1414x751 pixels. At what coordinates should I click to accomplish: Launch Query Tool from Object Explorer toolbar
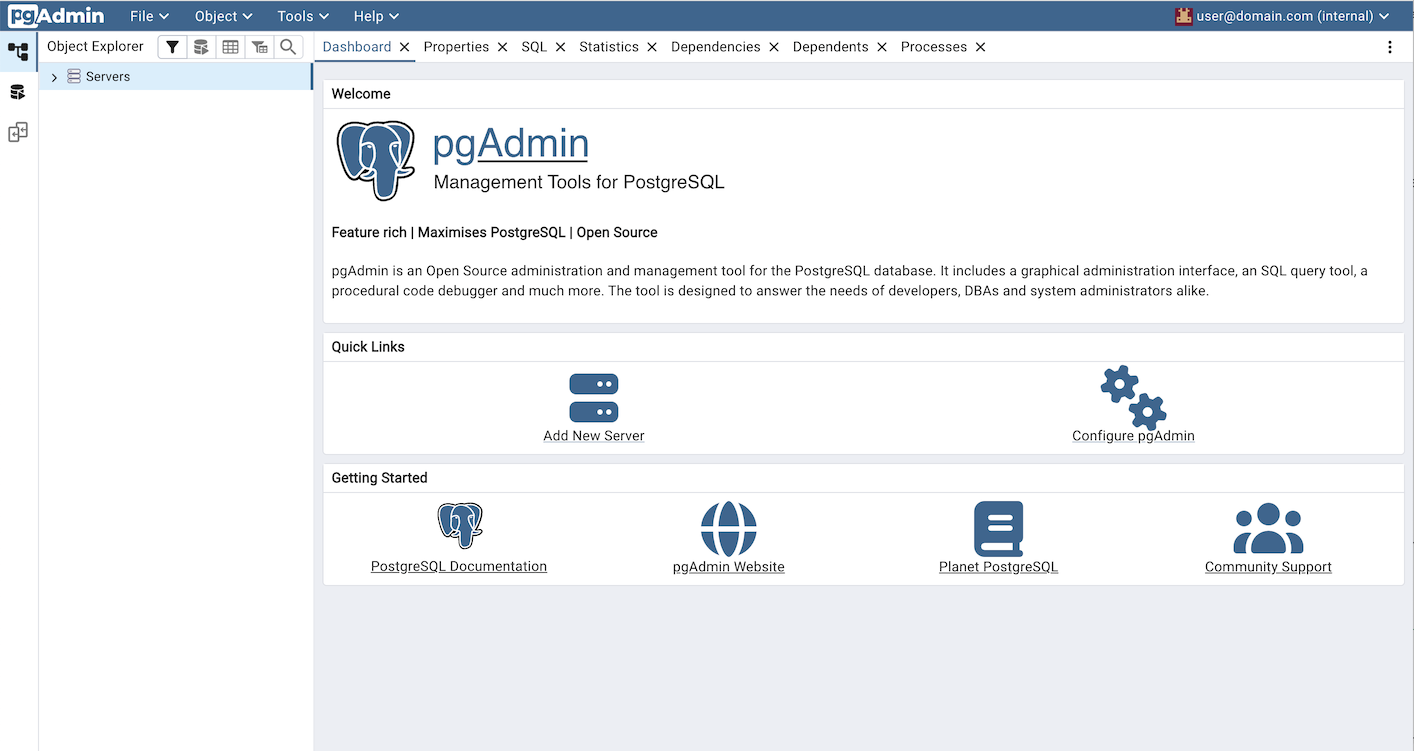(x=201, y=47)
